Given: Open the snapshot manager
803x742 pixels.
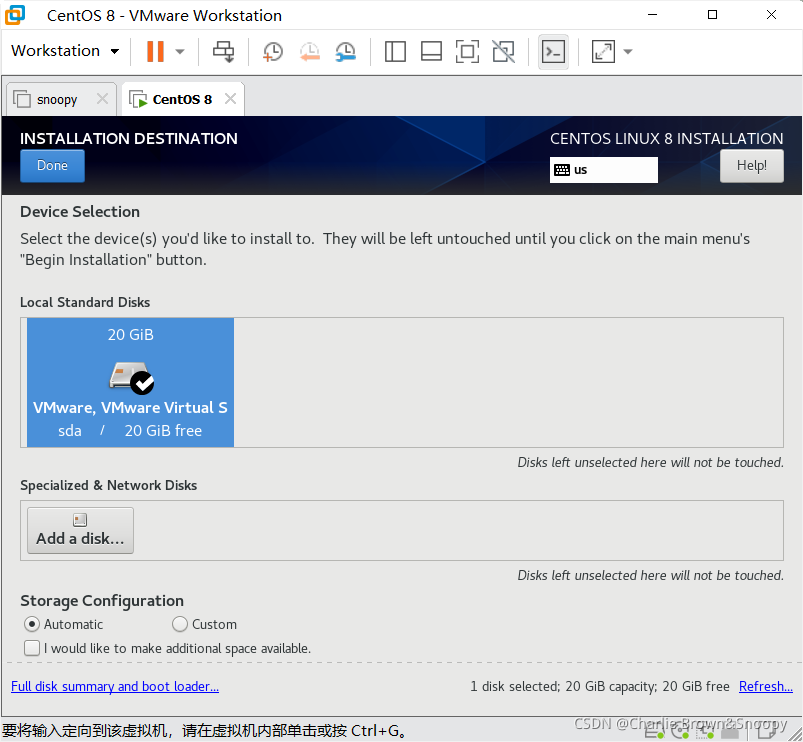Looking at the screenshot, I should click(346, 52).
